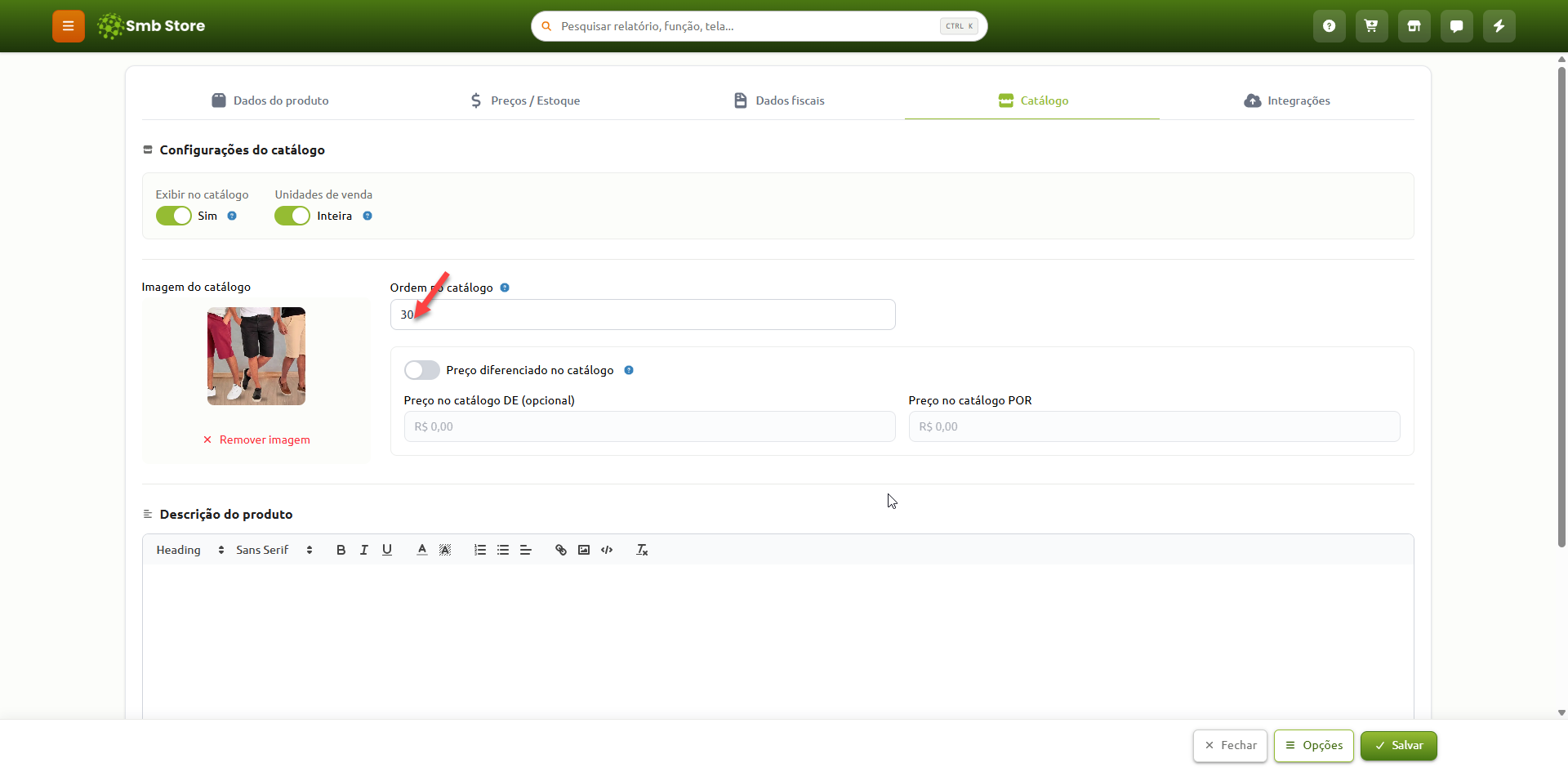Open the text background color picker

tap(445, 550)
